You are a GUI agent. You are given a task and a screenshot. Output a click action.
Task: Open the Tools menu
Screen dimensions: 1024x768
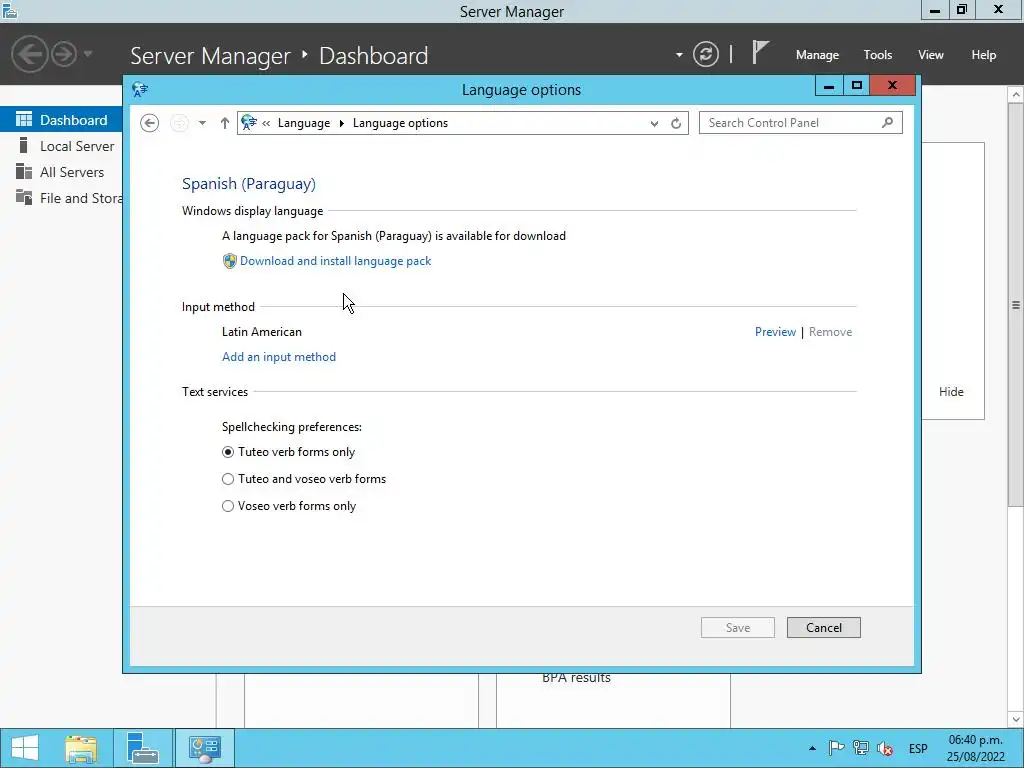tap(877, 55)
